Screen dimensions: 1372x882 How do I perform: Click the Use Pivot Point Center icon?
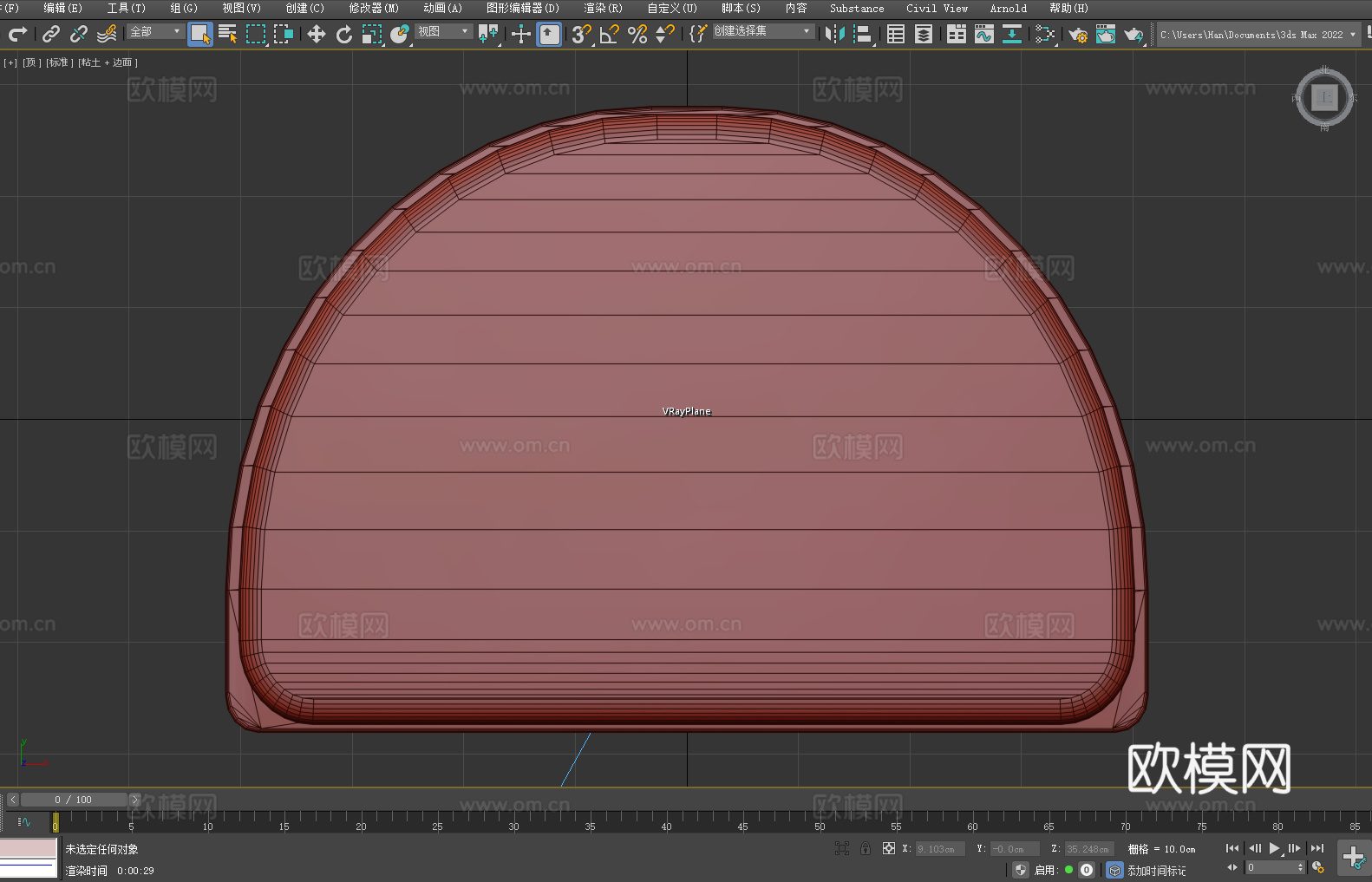[x=489, y=34]
